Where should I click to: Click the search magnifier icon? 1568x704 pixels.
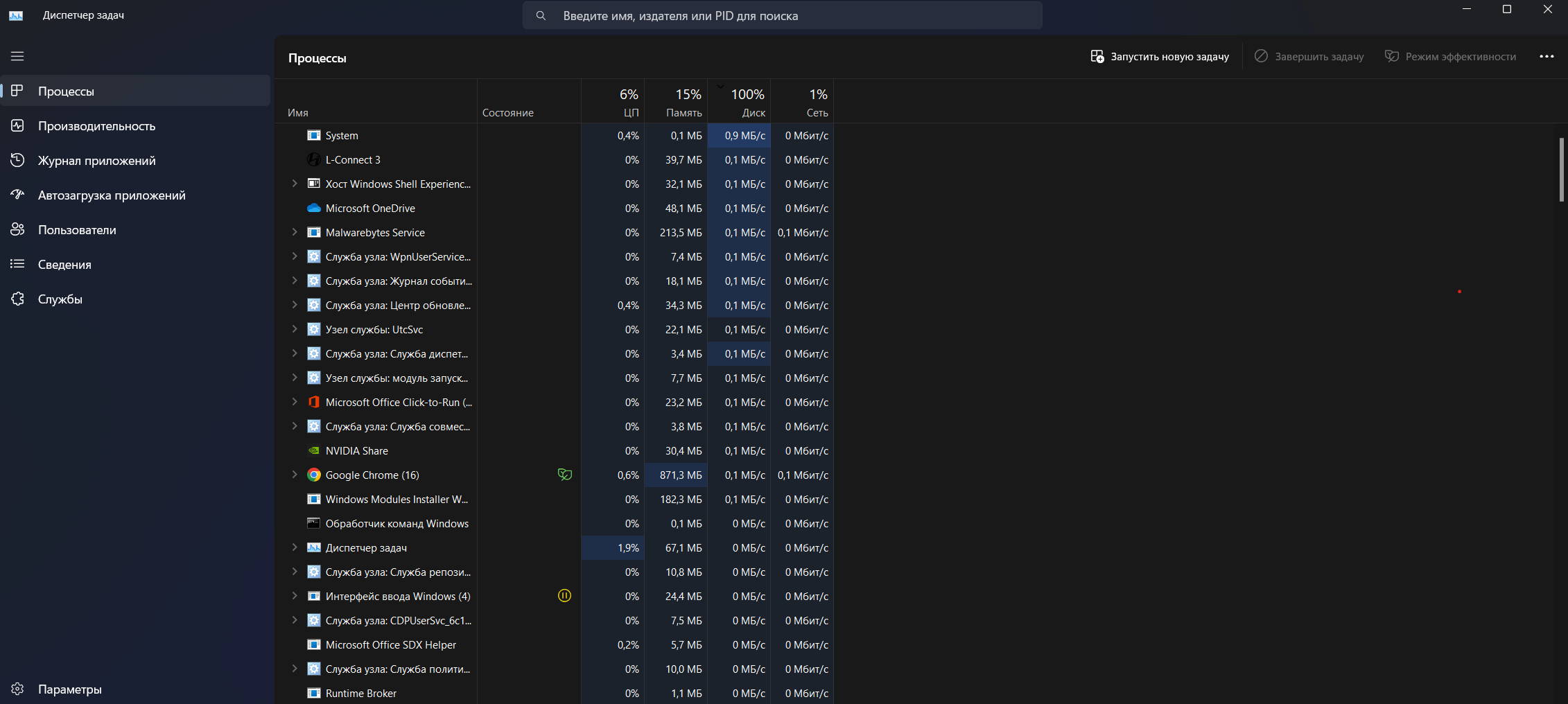pyautogui.click(x=541, y=15)
